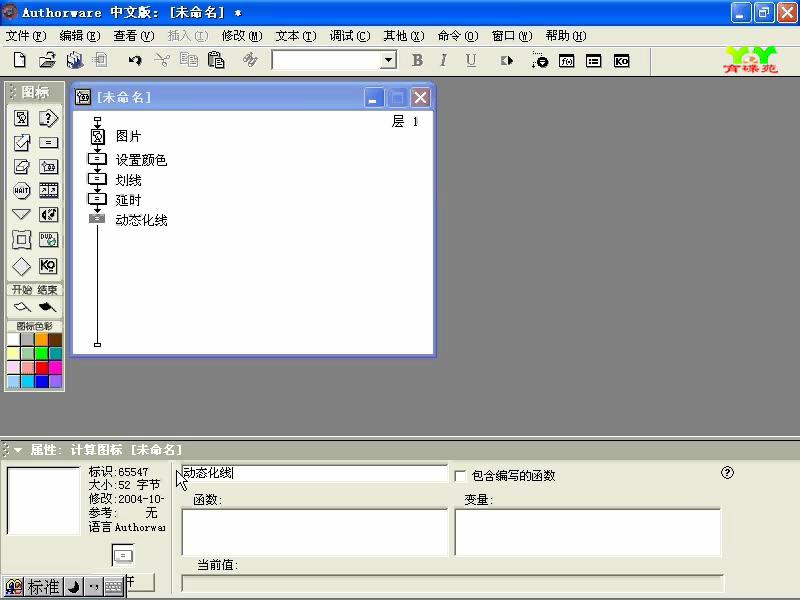This screenshot has height=600, width=800.
Task: Click the icon name field containing 动态化线
Action: [314, 473]
